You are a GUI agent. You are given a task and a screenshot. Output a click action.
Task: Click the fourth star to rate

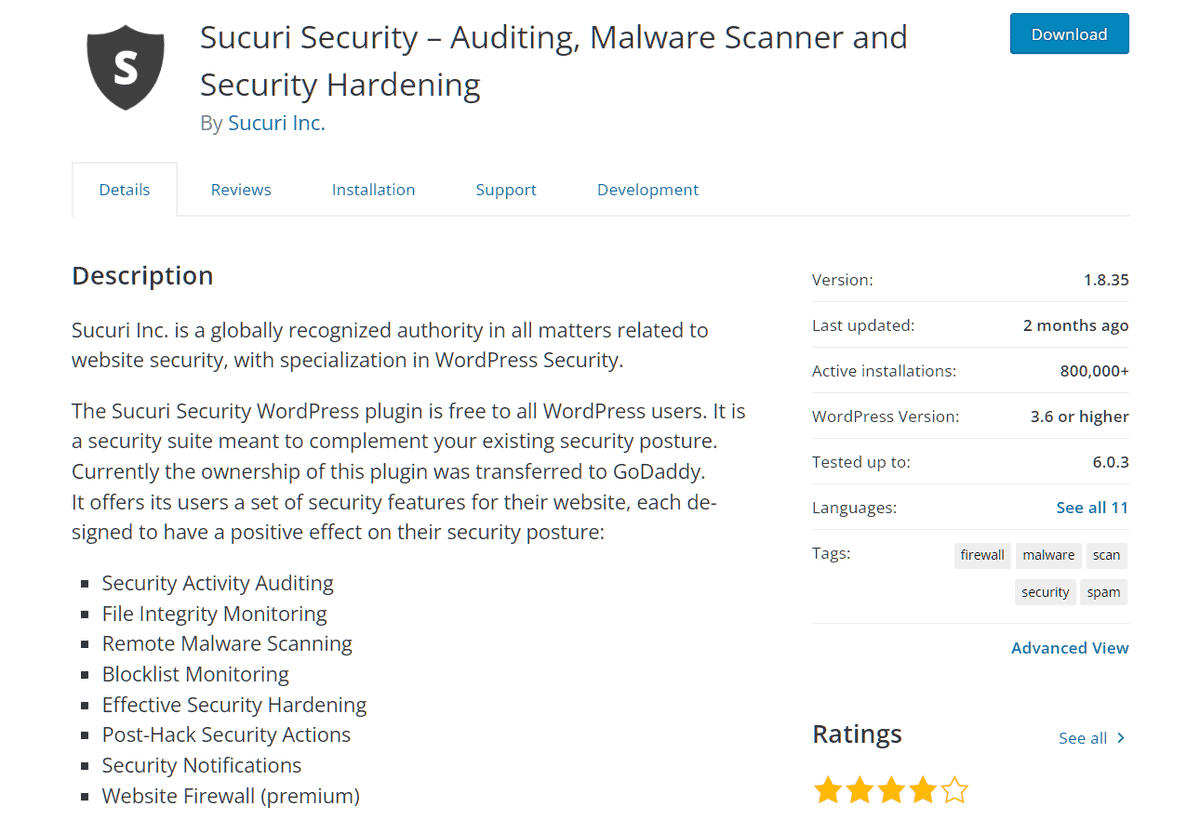click(922, 789)
